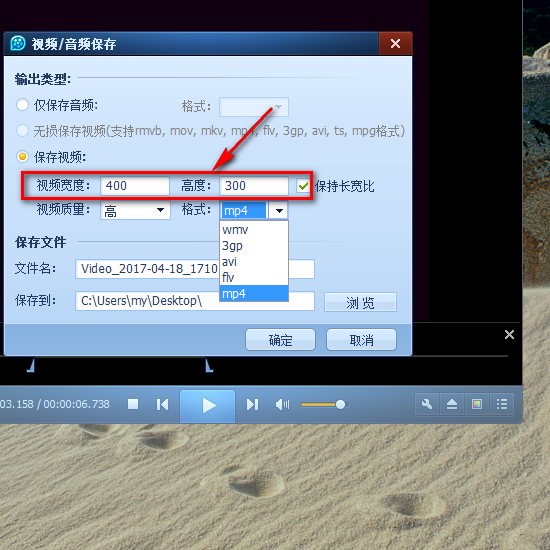Image resolution: width=550 pixels, height=550 pixels.
Task: Adjust the yellow volume slider
Action: click(x=323, y=404)
